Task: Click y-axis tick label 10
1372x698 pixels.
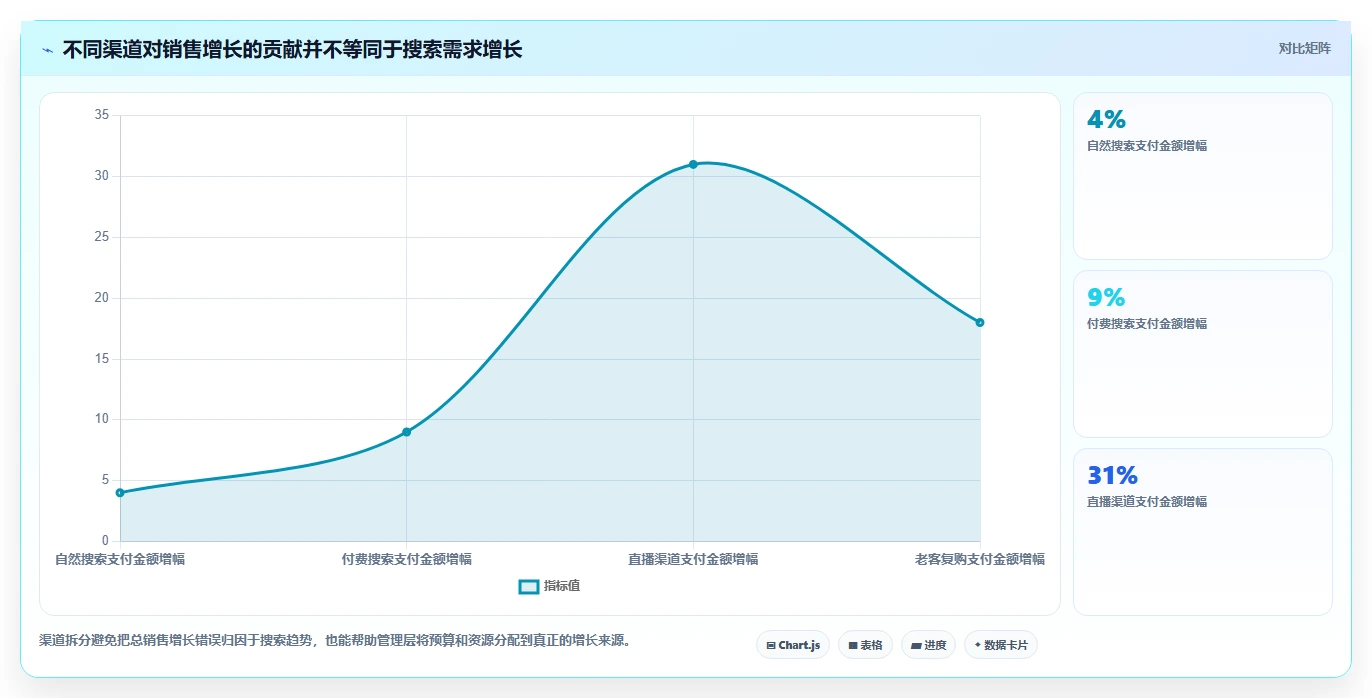Action: point(101,419)
